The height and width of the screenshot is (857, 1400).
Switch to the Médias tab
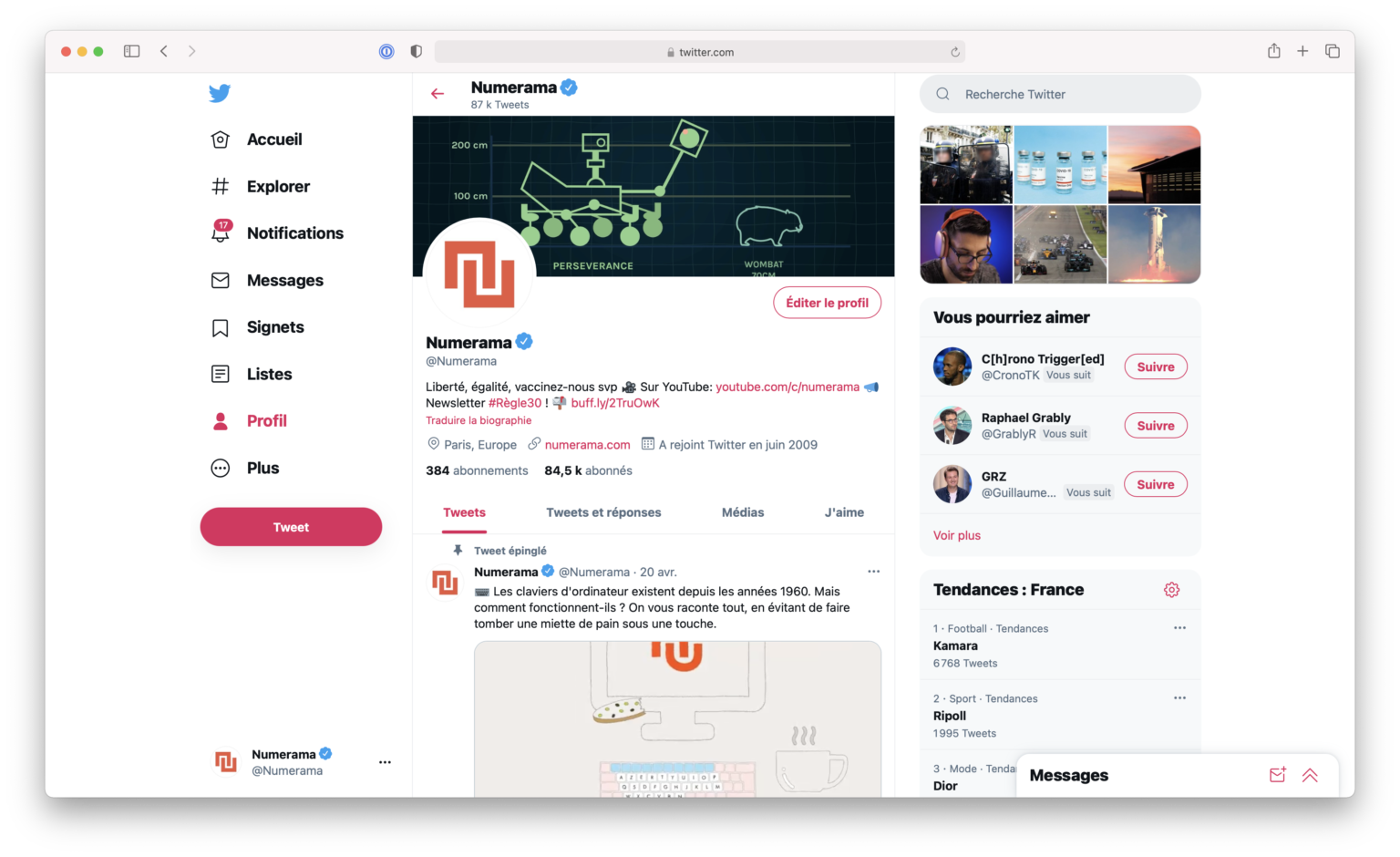(x=742, y=512)
